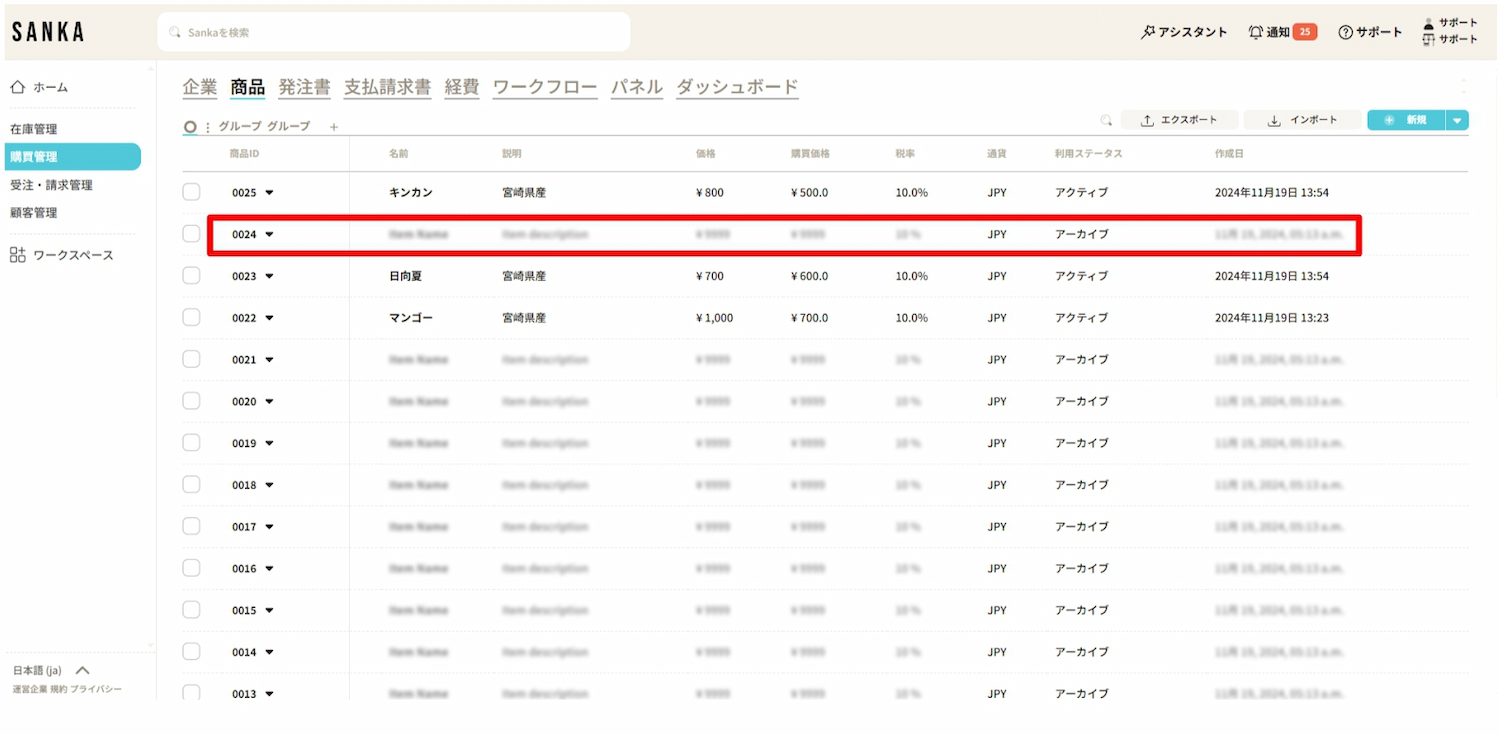The height and width of the screenshot is (734, 1500).
Task: Go to the ワークフロー tab
Action: tap(545, 87)
